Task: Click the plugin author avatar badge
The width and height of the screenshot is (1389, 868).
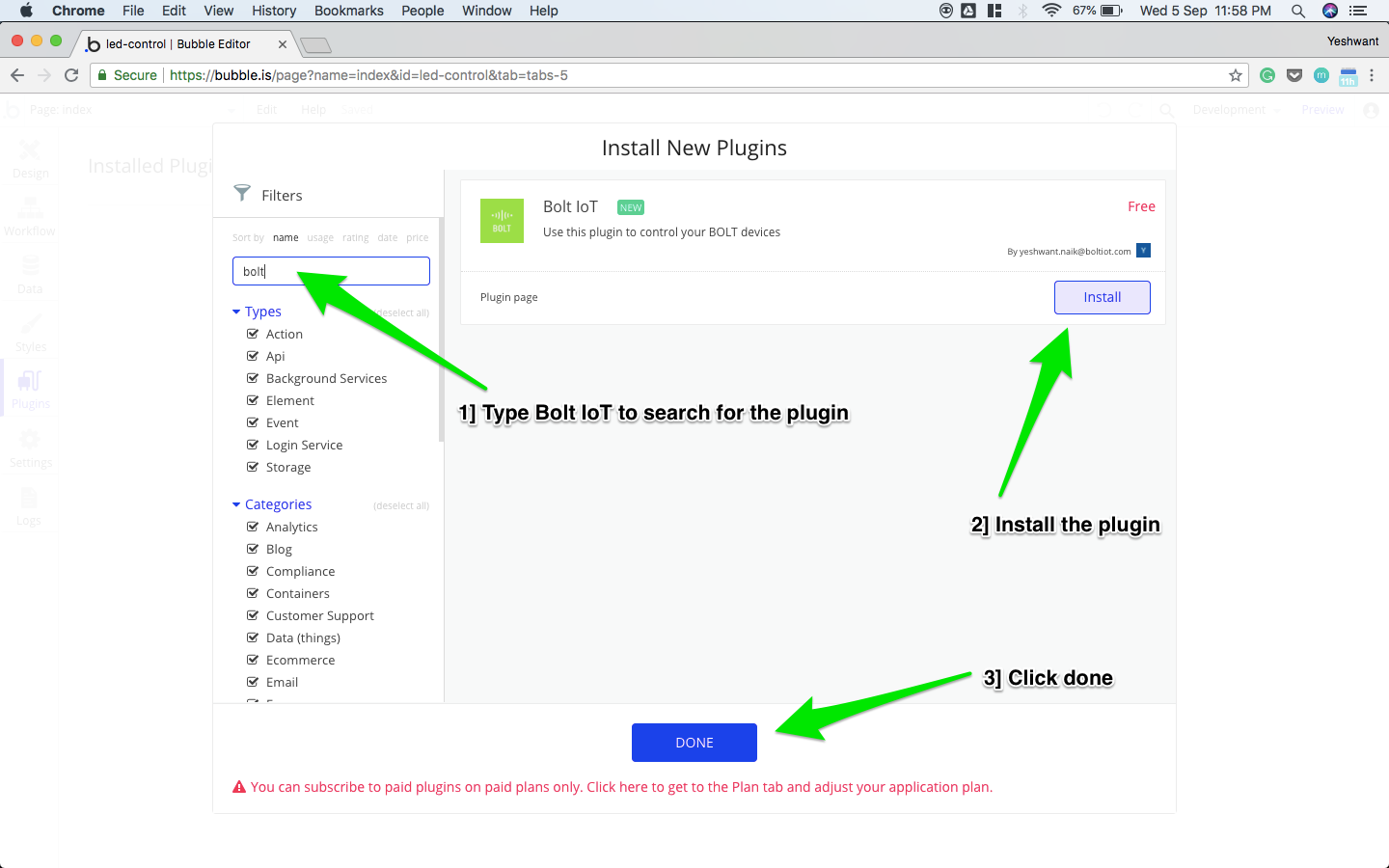Action: tap(1143, 251)
